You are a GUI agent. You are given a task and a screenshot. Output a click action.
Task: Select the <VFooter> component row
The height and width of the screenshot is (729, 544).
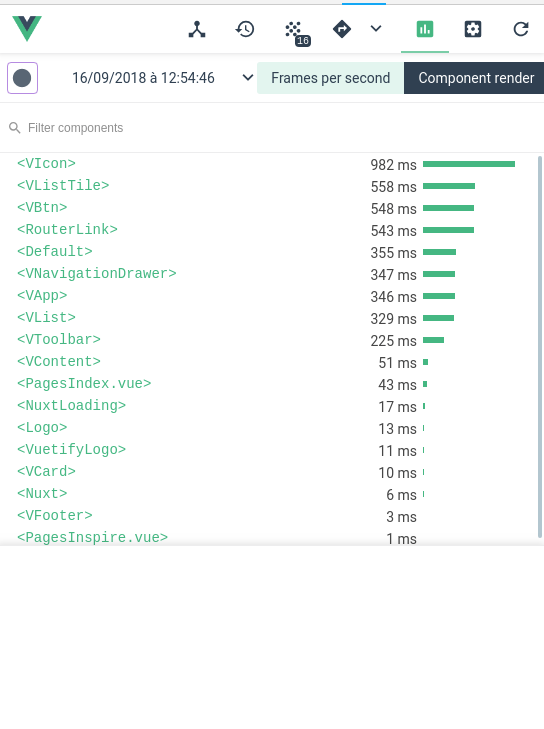269,516
